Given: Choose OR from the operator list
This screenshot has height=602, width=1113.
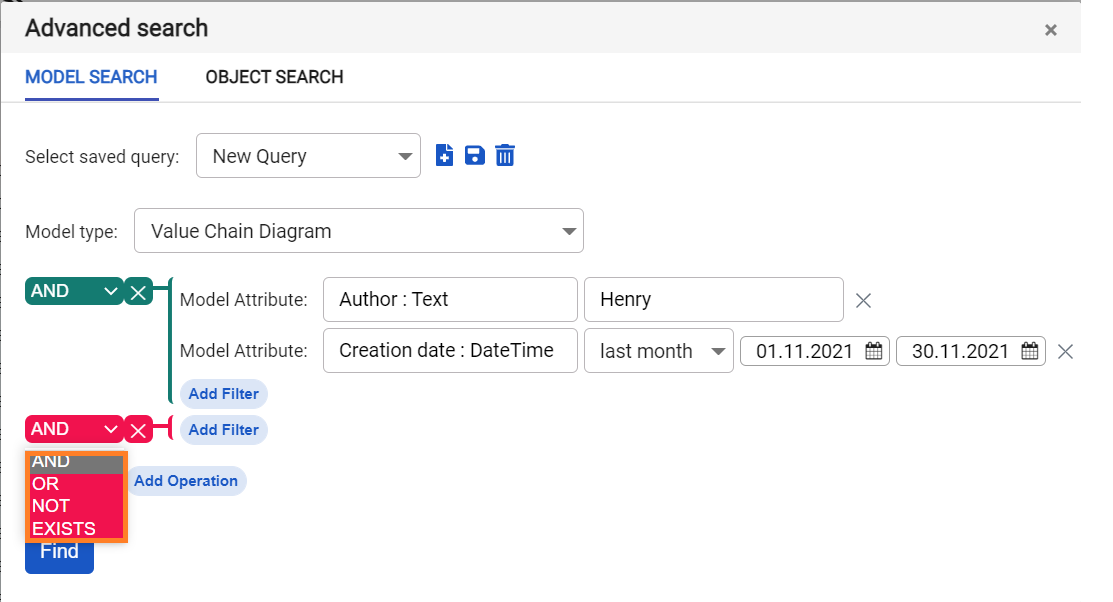Looking at the screenshot, I should (x=46, y=484).
